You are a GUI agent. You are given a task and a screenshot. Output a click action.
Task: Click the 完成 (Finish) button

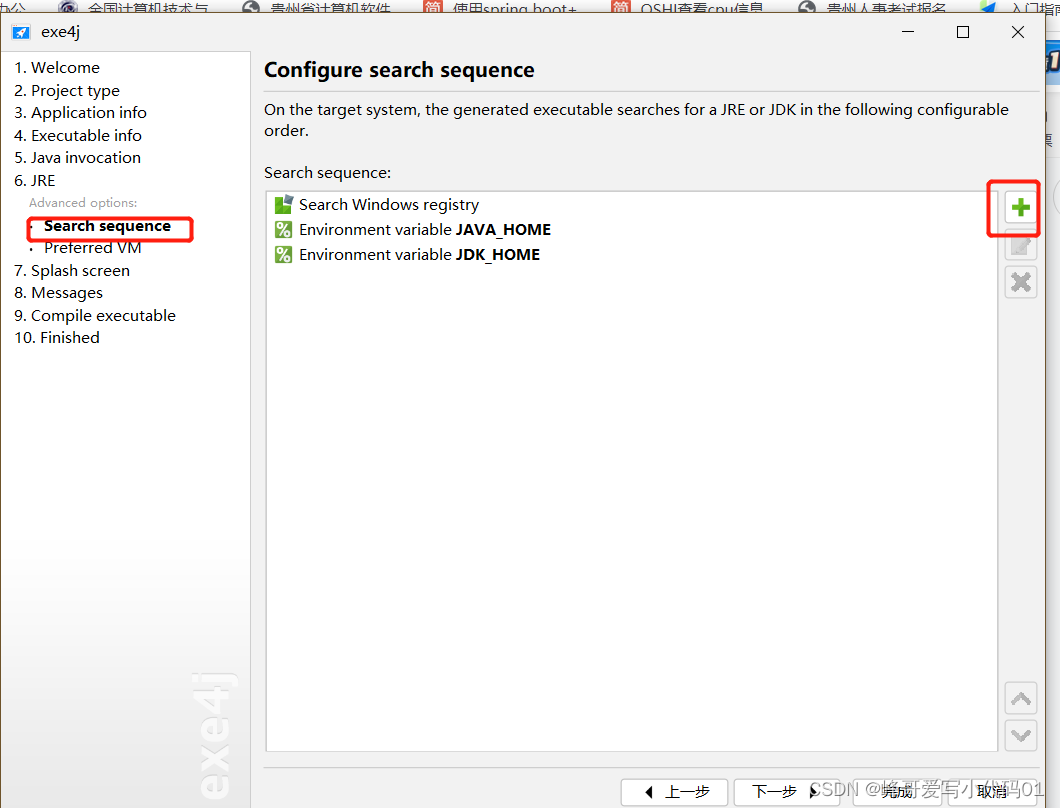(x=897, y=792)
